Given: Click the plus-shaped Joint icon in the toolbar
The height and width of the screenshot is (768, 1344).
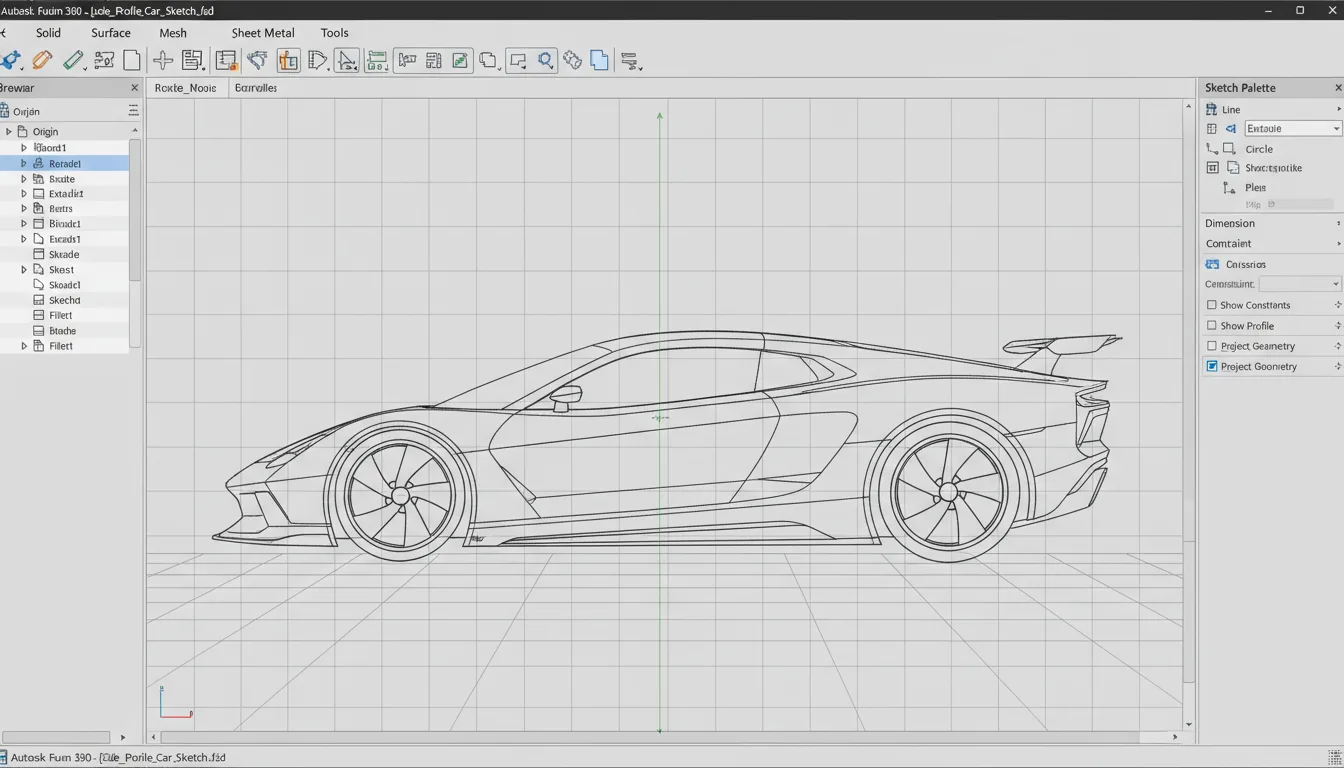Looking at the screenshot, I should click(x=162, y=60).
